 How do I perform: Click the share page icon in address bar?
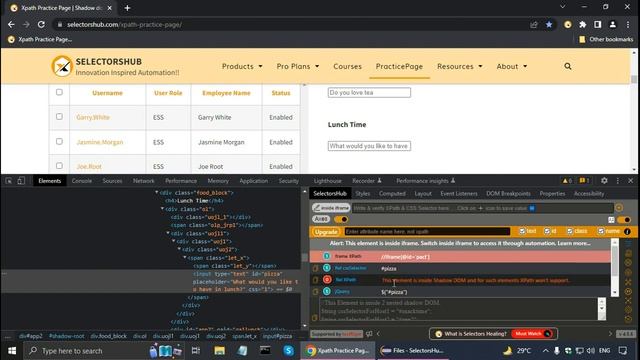click(534, 24)
